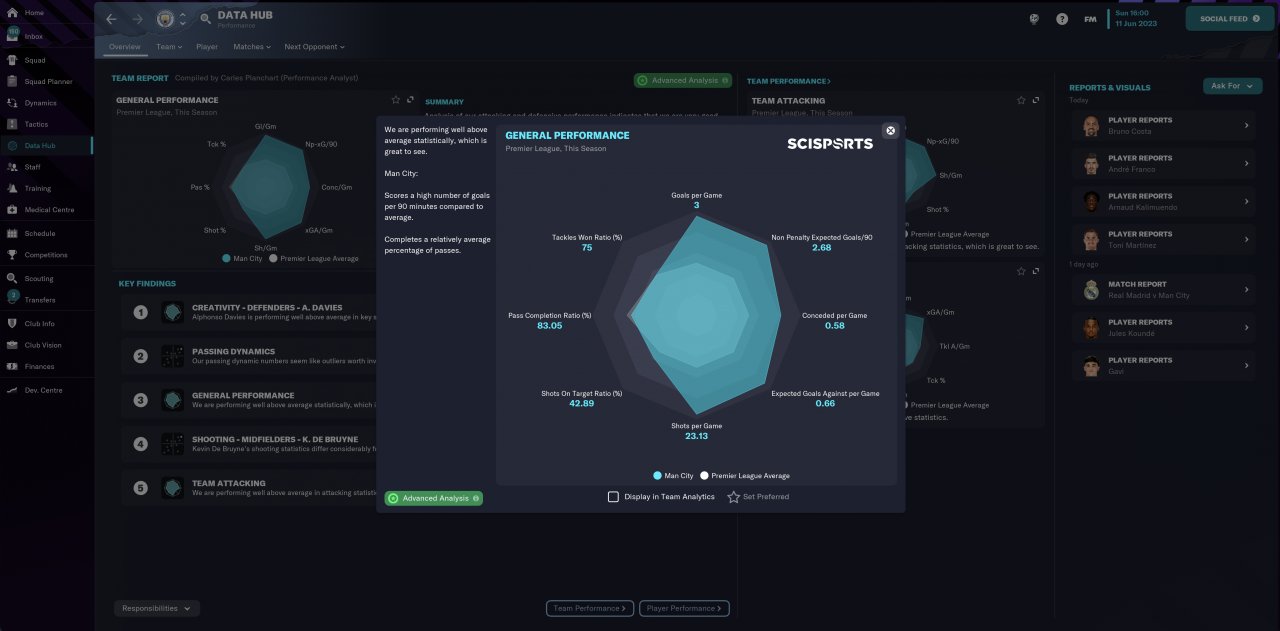Go to Training in the sidebar
Screen dimensions: 1280x631
point(46,188)
